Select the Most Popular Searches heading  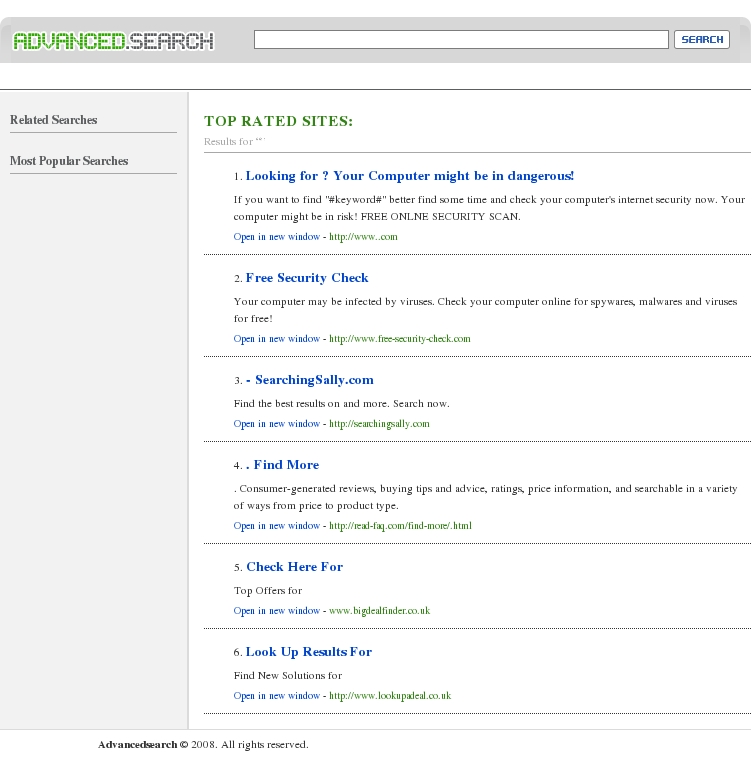click(69, 161)
